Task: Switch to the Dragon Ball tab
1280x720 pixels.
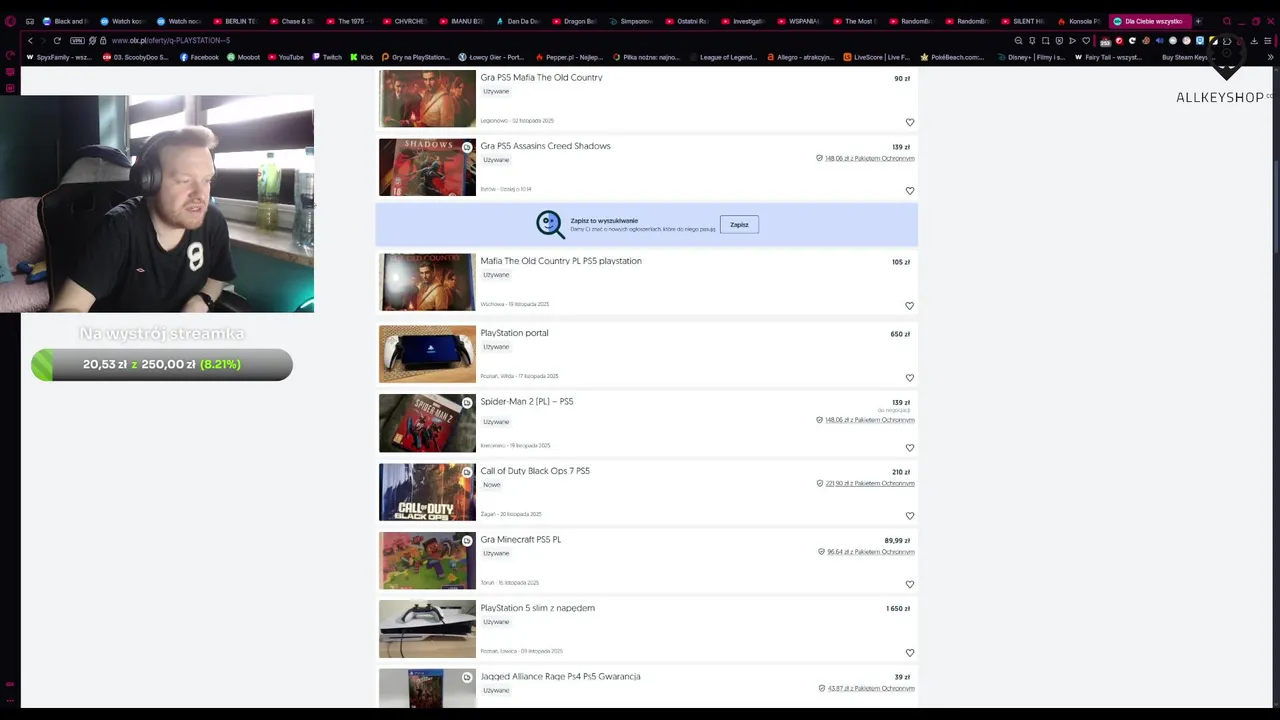Action: (x=575, y=21)
